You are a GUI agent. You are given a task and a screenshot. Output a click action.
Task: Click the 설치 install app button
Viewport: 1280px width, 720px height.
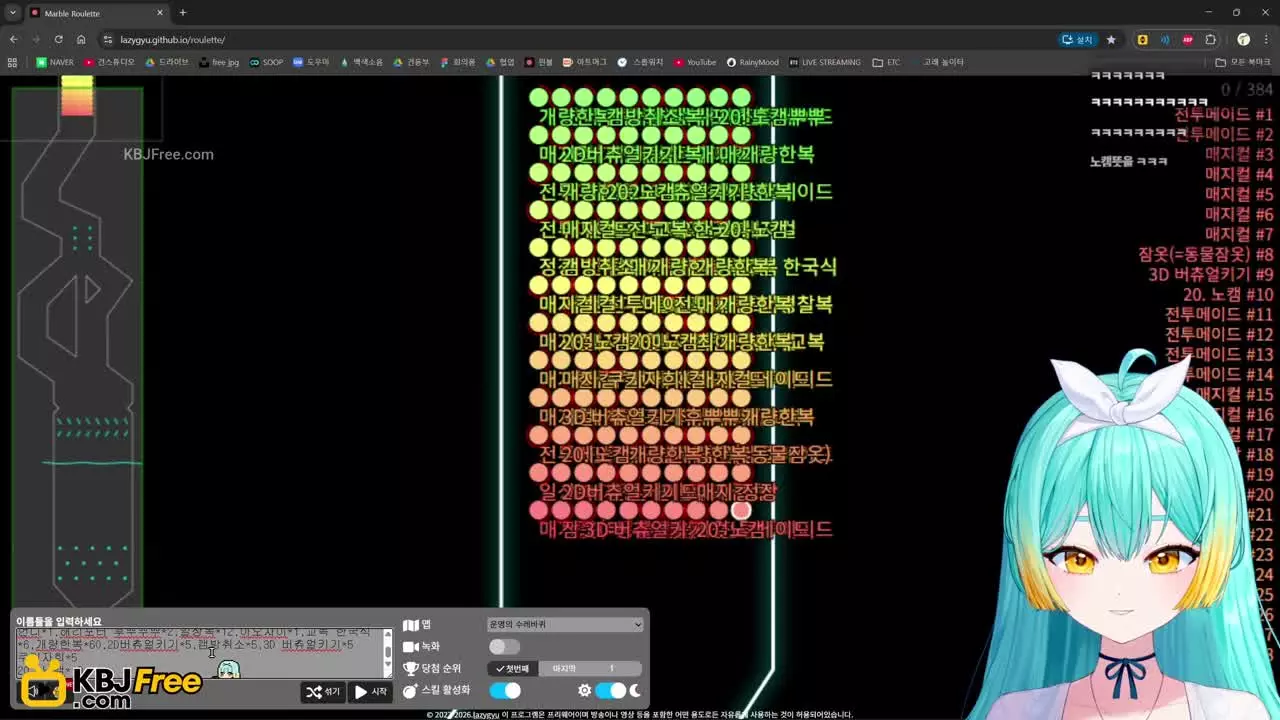pyautogui.click(x=1077, y=40)
